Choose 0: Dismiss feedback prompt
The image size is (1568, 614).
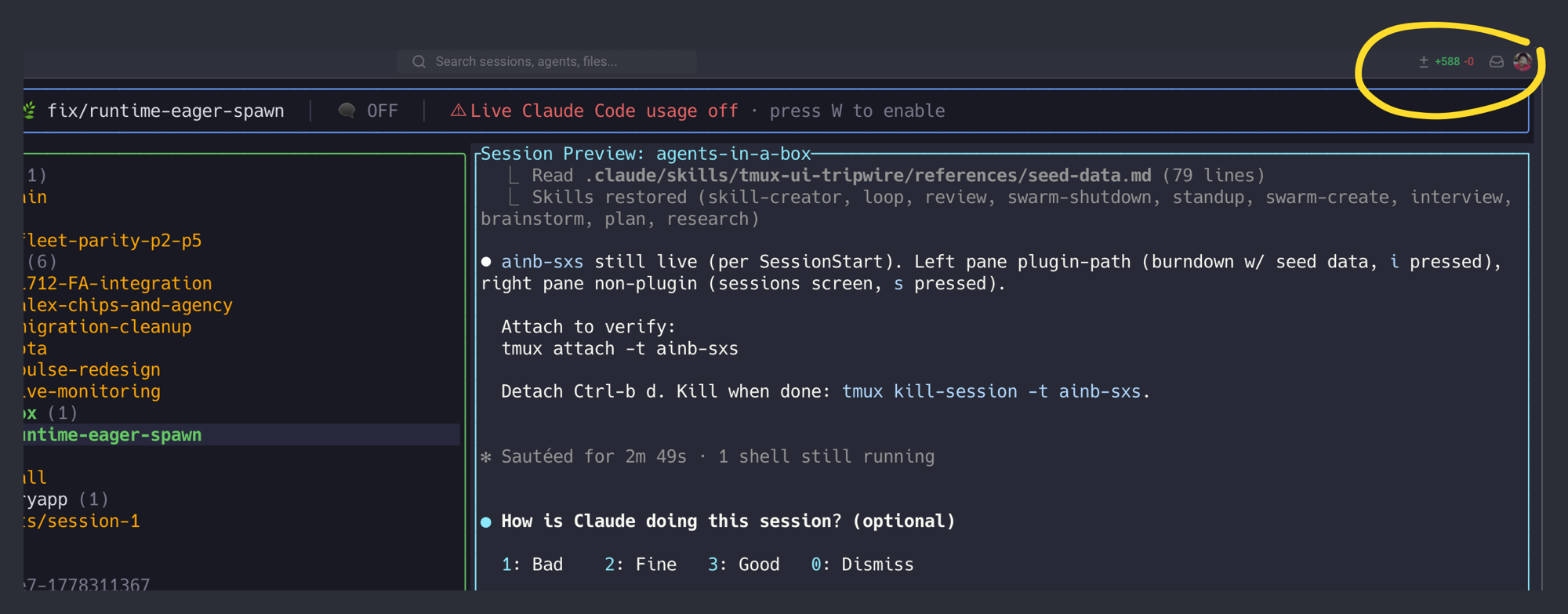click(x=862, y=565)
